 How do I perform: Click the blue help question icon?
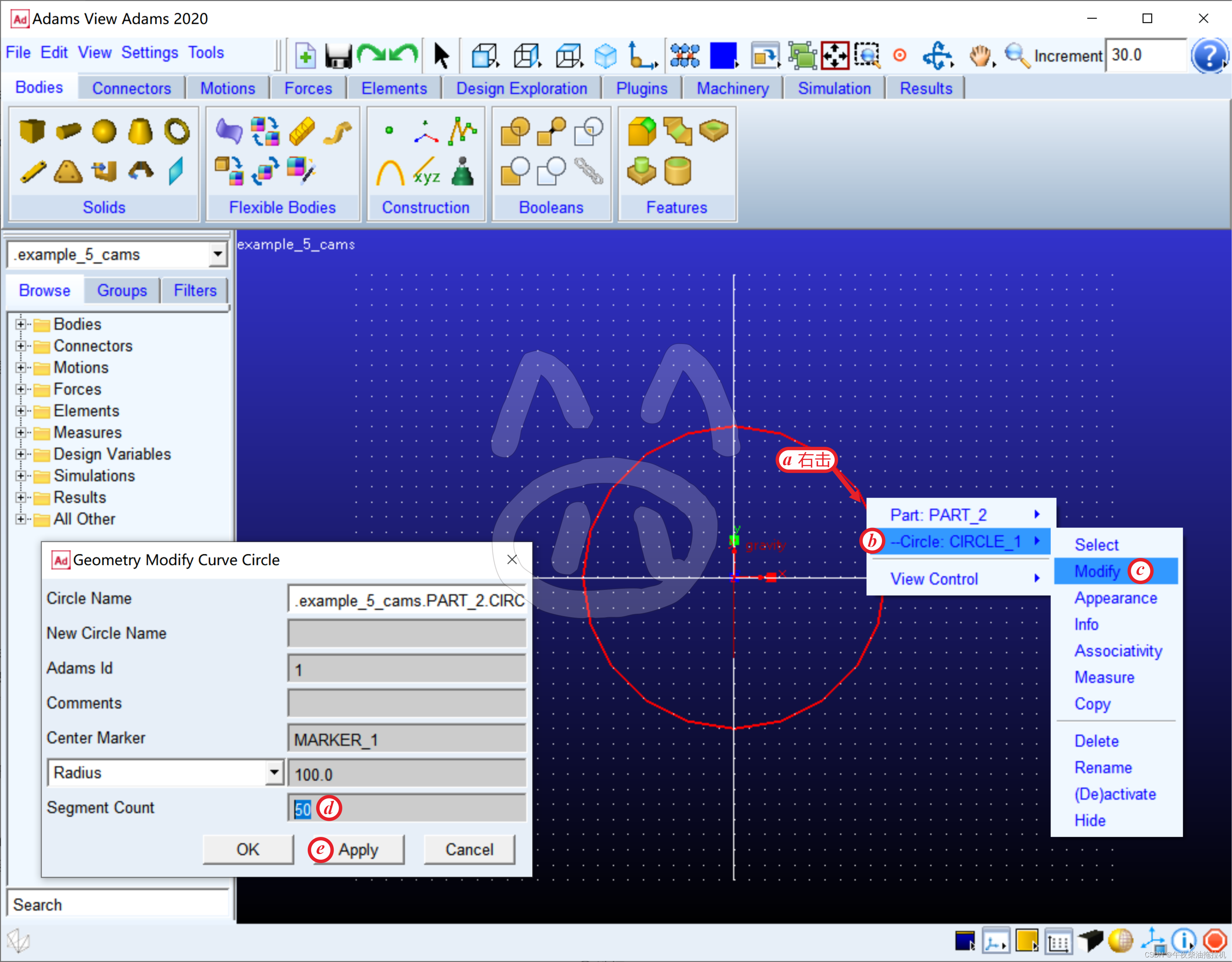point(1208,56)
